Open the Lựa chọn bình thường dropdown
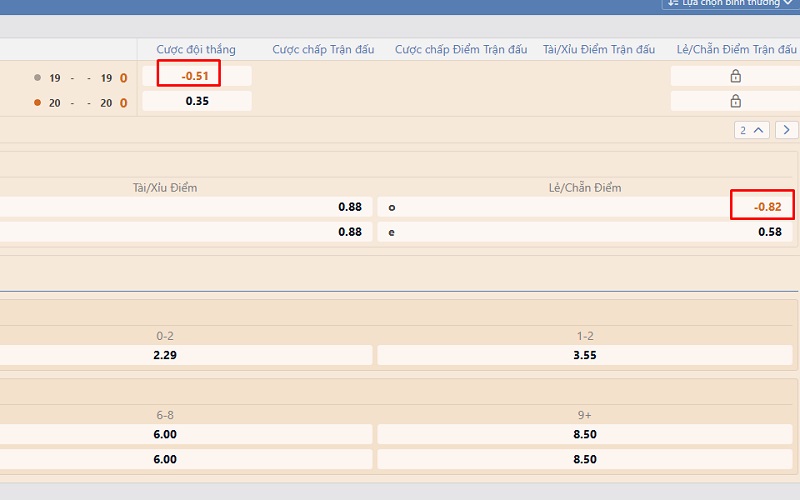The width and height of the screenshot is (800, 500). [x=730, y=3]
